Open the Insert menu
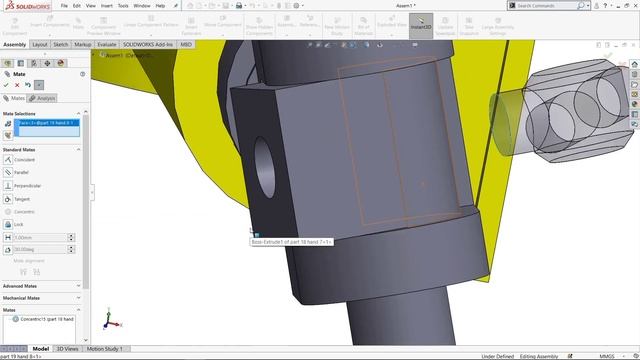Image resolution: width=640 pixels, height=360 pixels. point(107,6)
